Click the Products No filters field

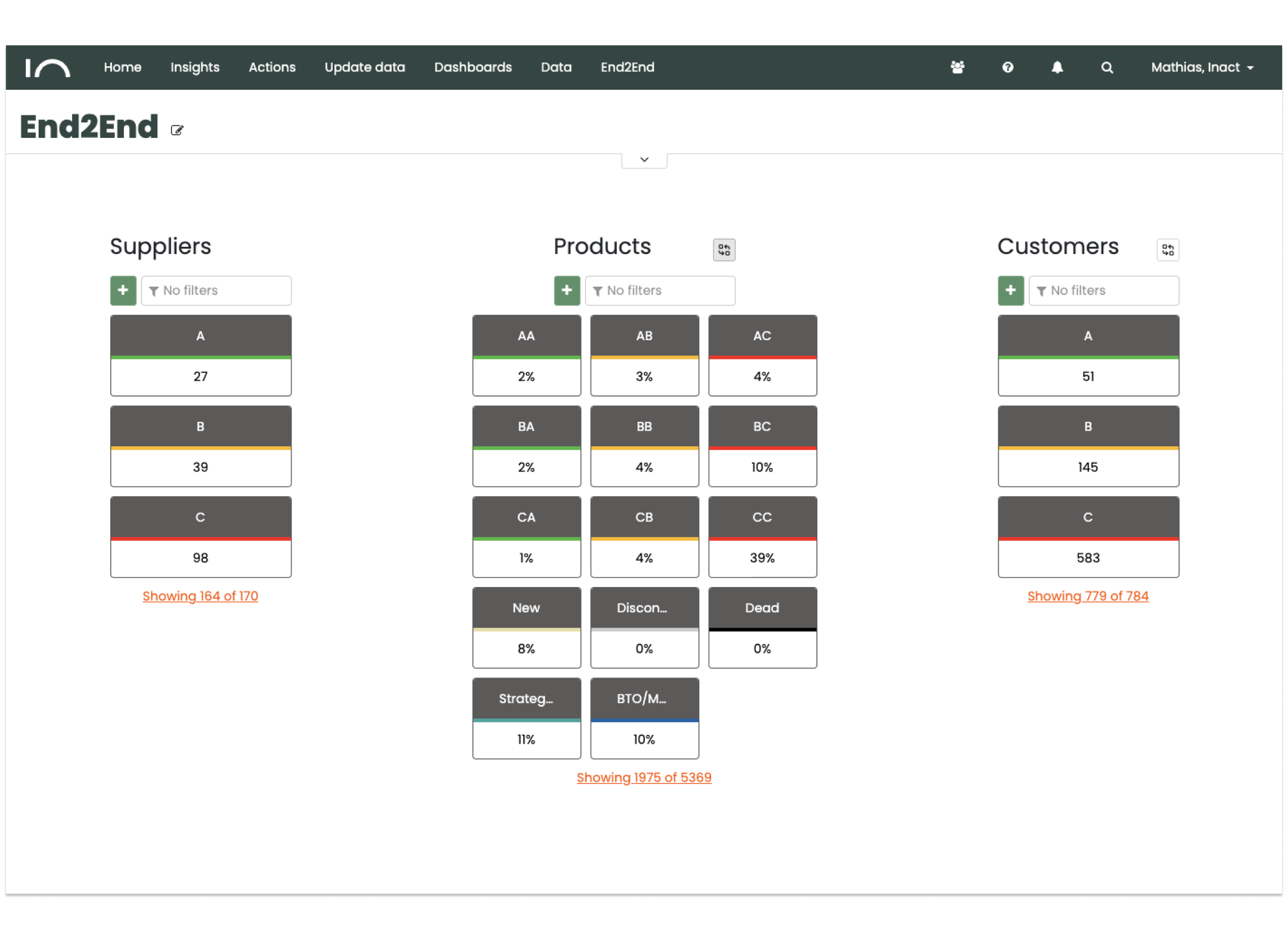point(660,290)
